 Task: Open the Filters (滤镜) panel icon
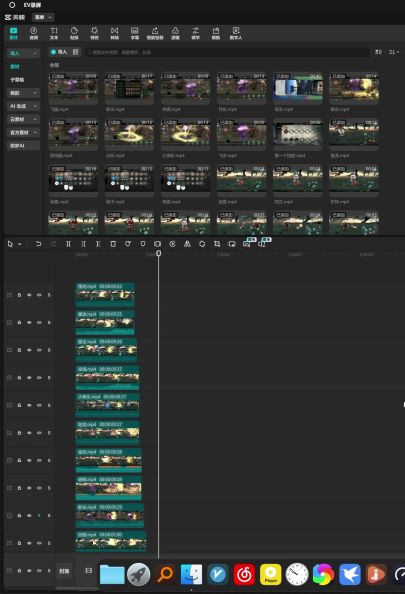pos(175,33)
